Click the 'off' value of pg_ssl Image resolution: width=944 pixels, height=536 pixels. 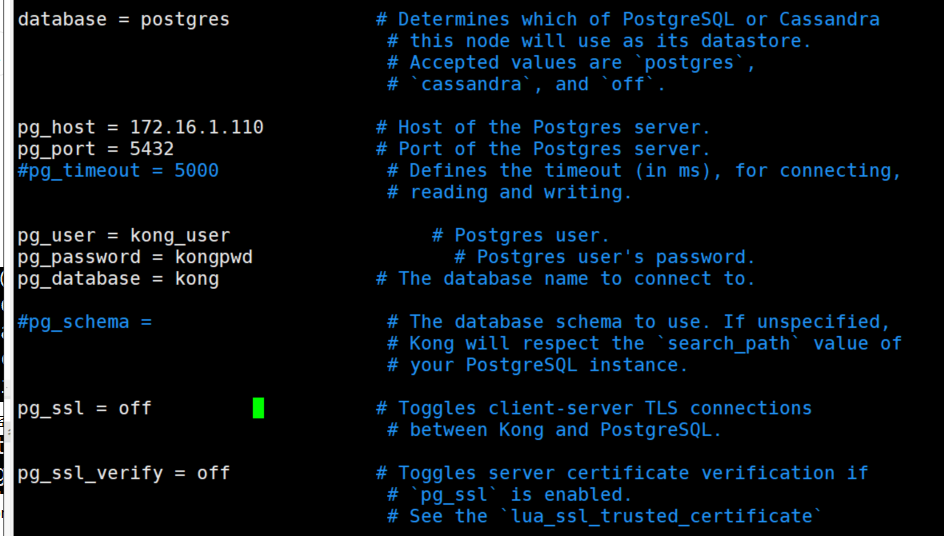[x=135, y=408]
